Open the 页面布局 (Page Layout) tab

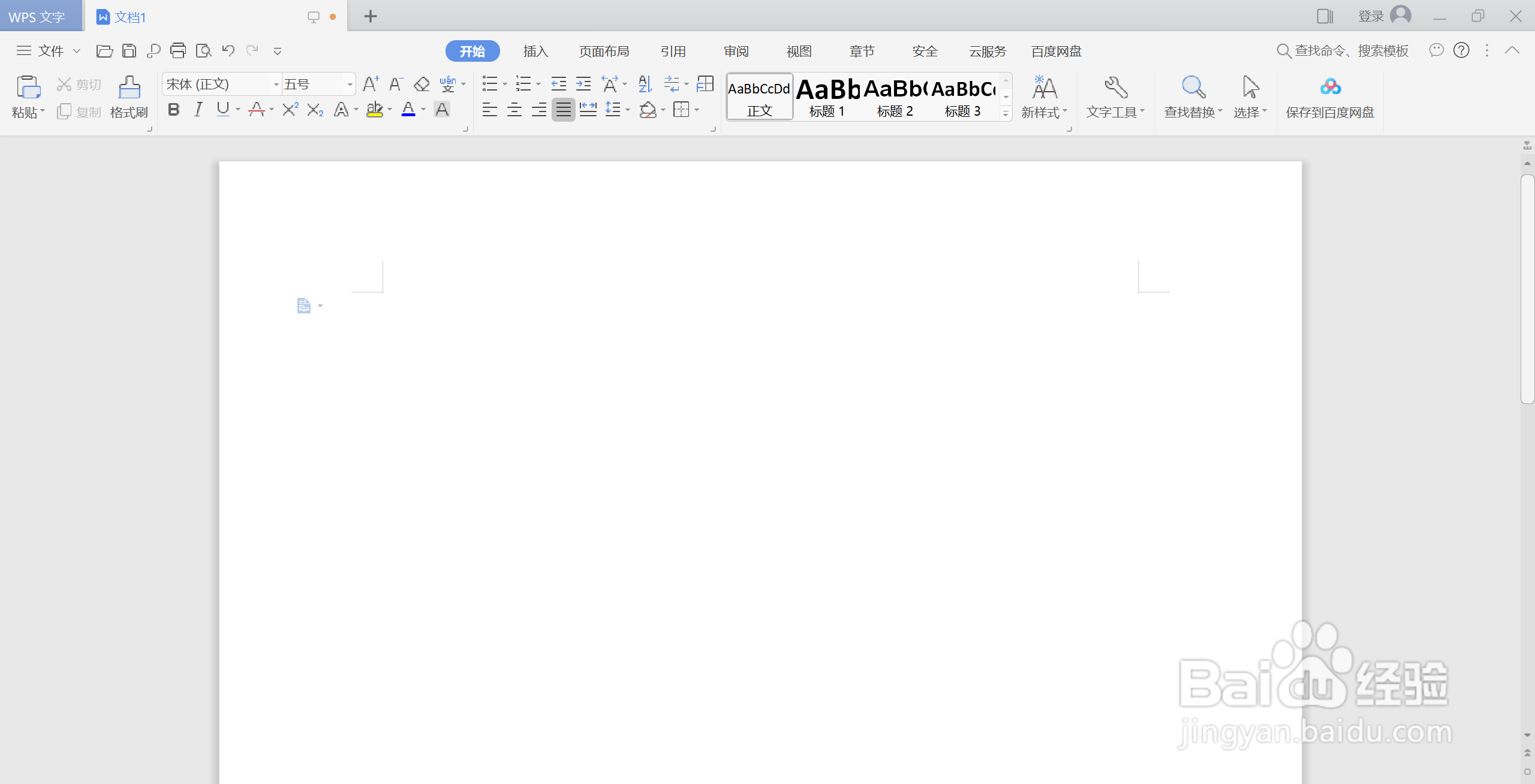604,52
